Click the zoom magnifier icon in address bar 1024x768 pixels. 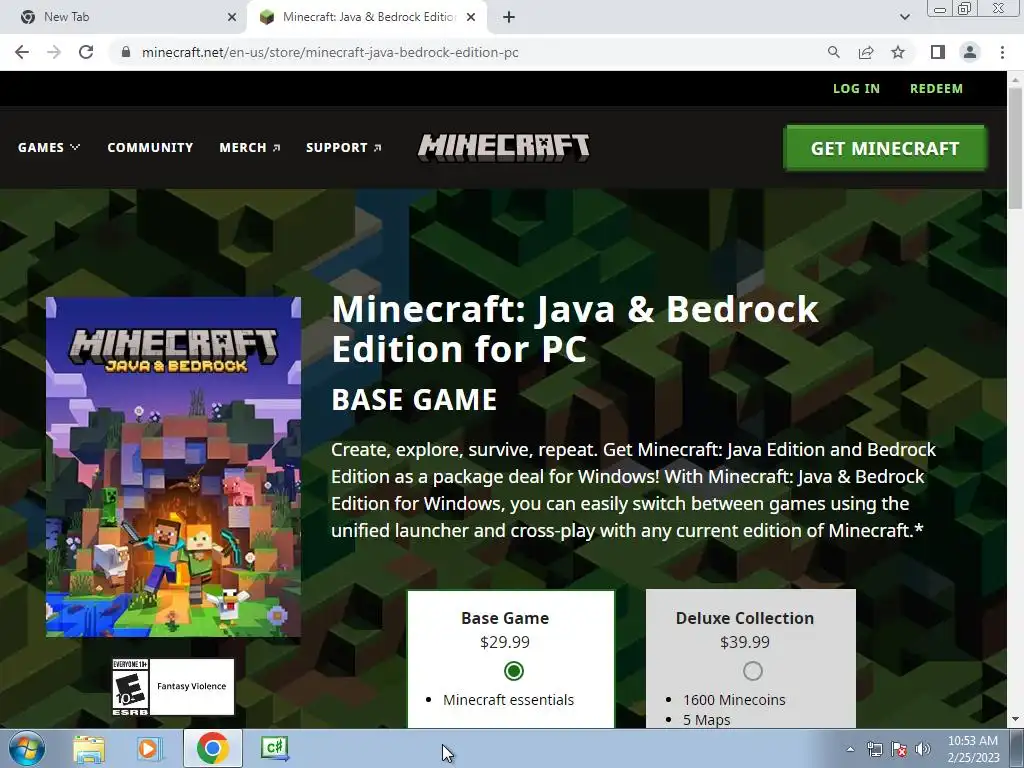pos(833,52)
